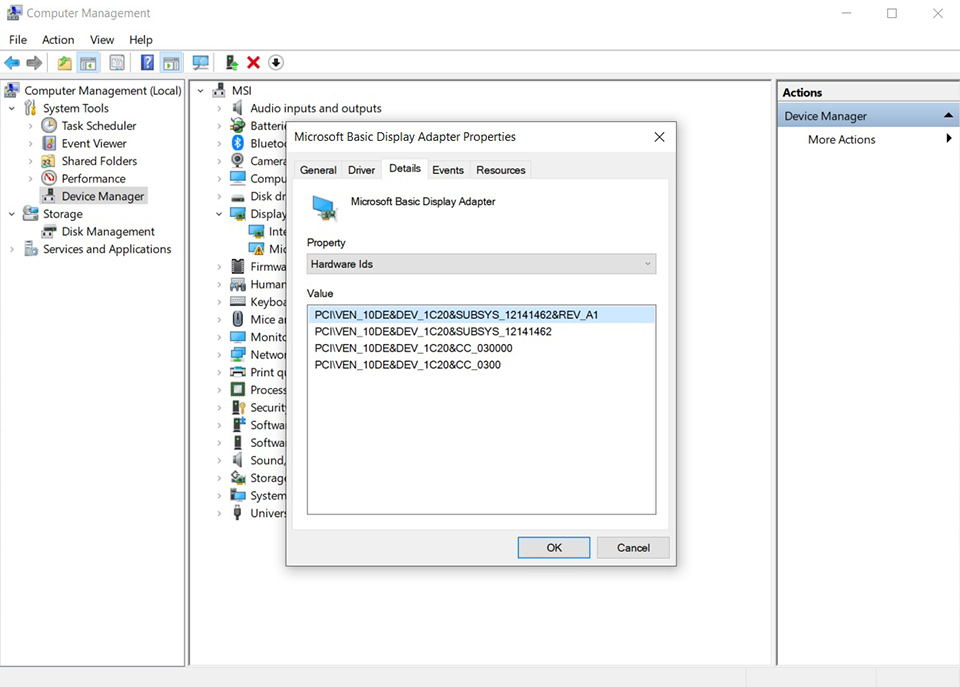Expand the Services and Applications node
The height and width of the screenshot is (687, 960).
tap(12, 249)
